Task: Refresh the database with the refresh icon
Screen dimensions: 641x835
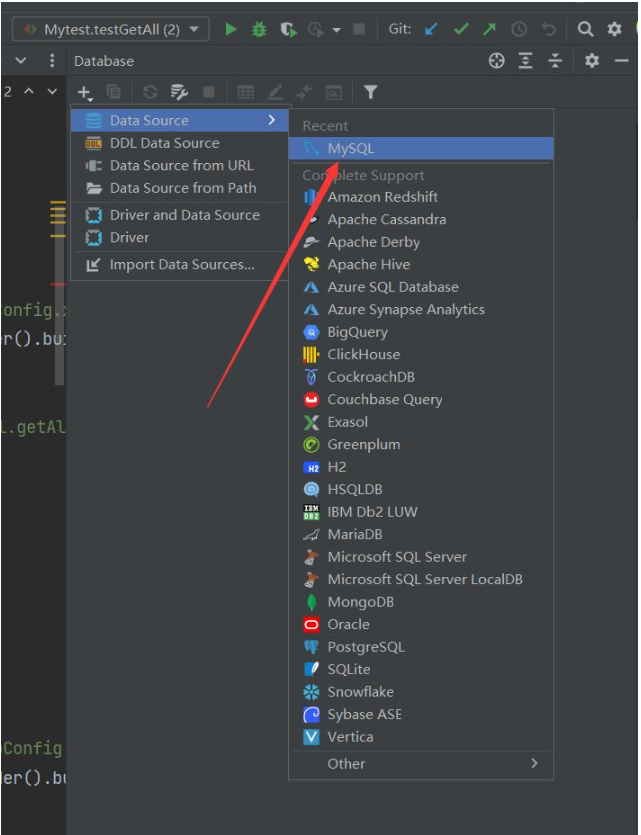Action: (150, 92)
